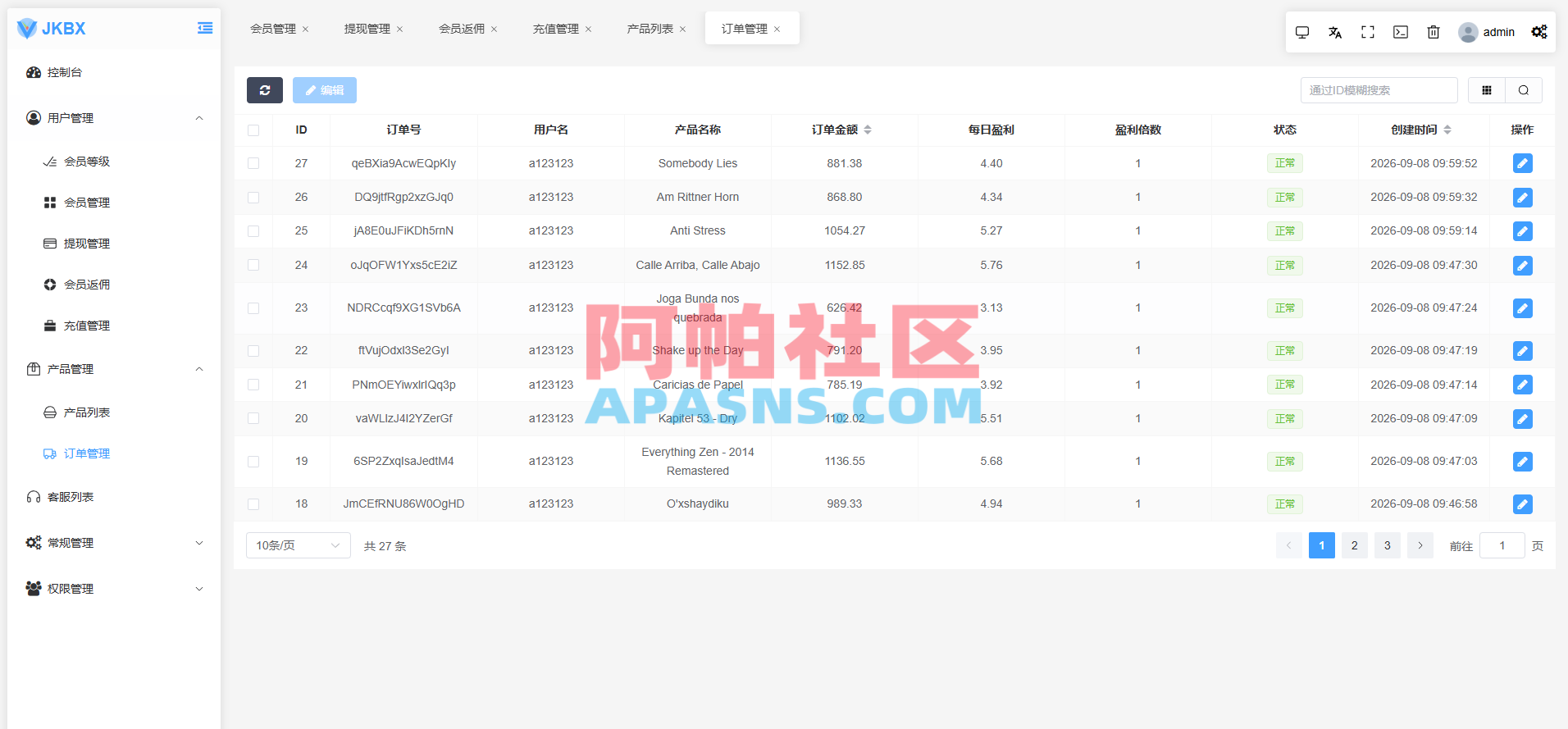Check the box for order 23

(x=253, y=308)
